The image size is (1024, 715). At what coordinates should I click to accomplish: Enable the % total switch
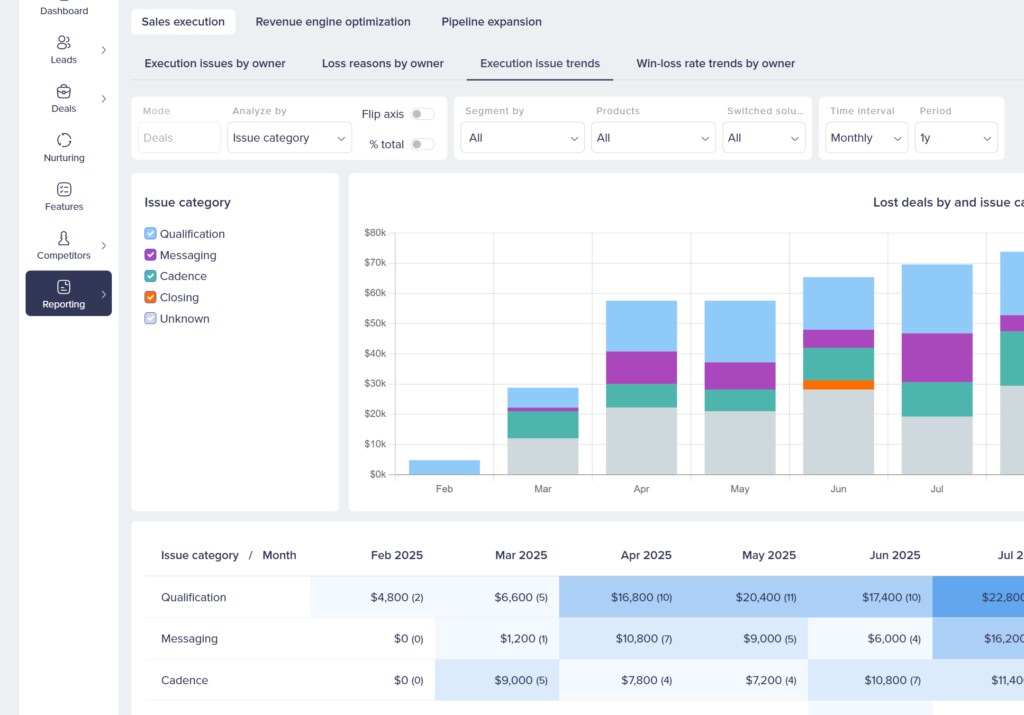click(x=422, y=144)
